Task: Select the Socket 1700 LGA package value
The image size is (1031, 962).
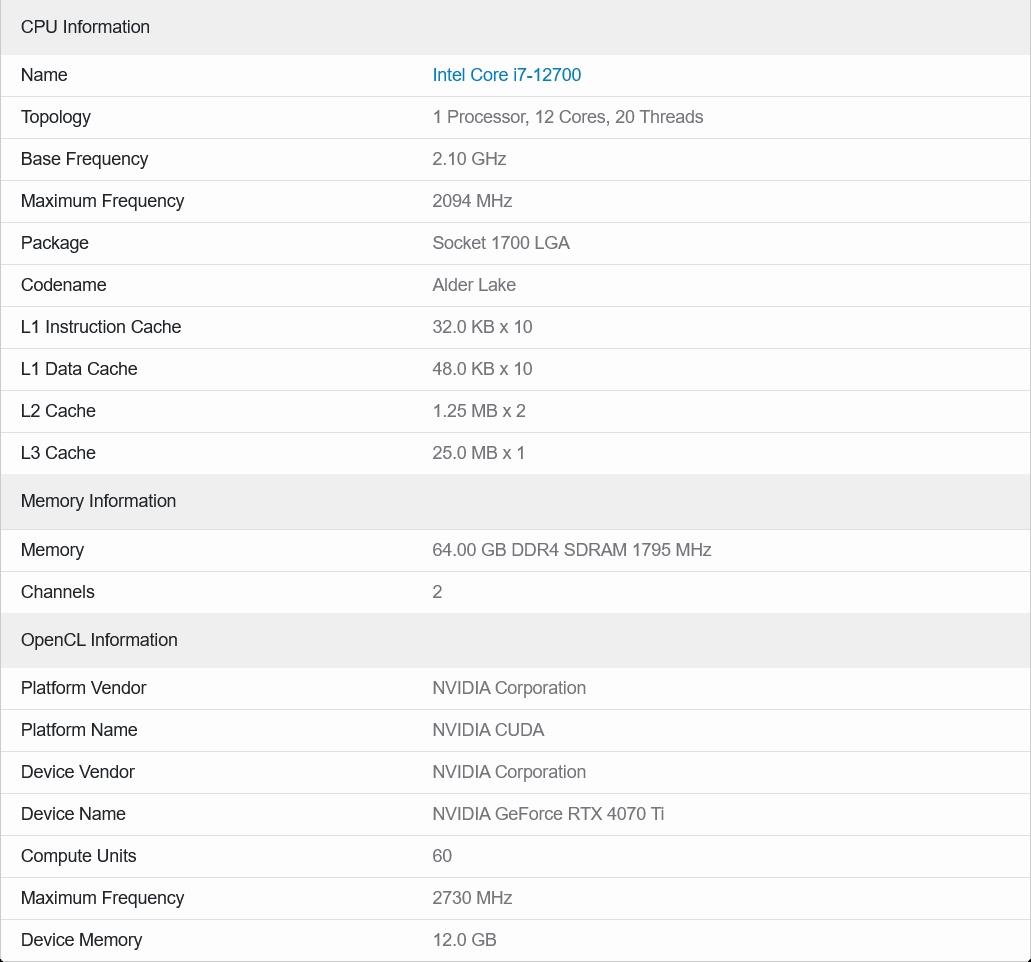Action: tap(500, 243)
